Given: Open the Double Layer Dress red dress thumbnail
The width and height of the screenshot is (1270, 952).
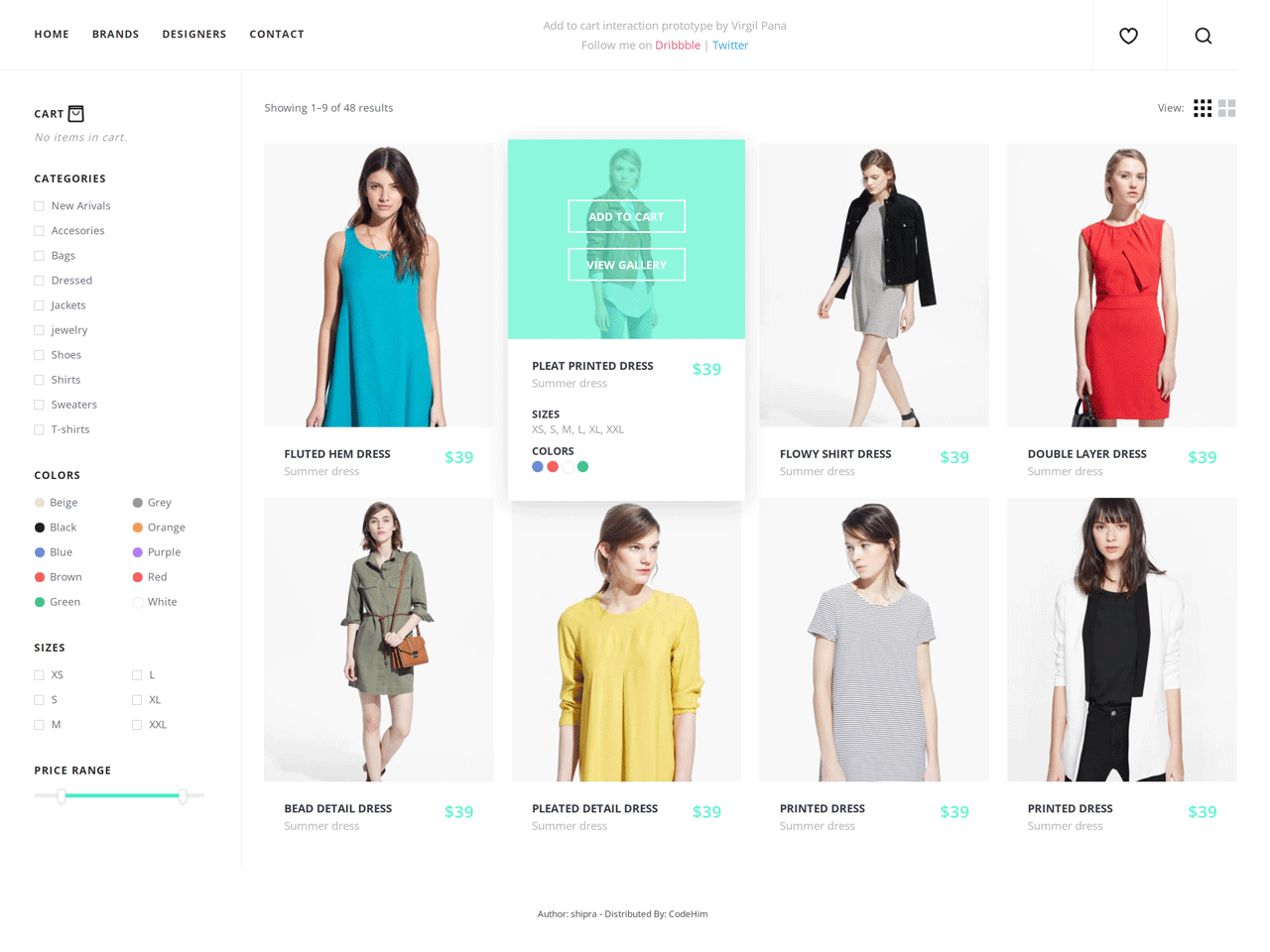Looking at the screenshot, I should tap(1121, 285).
